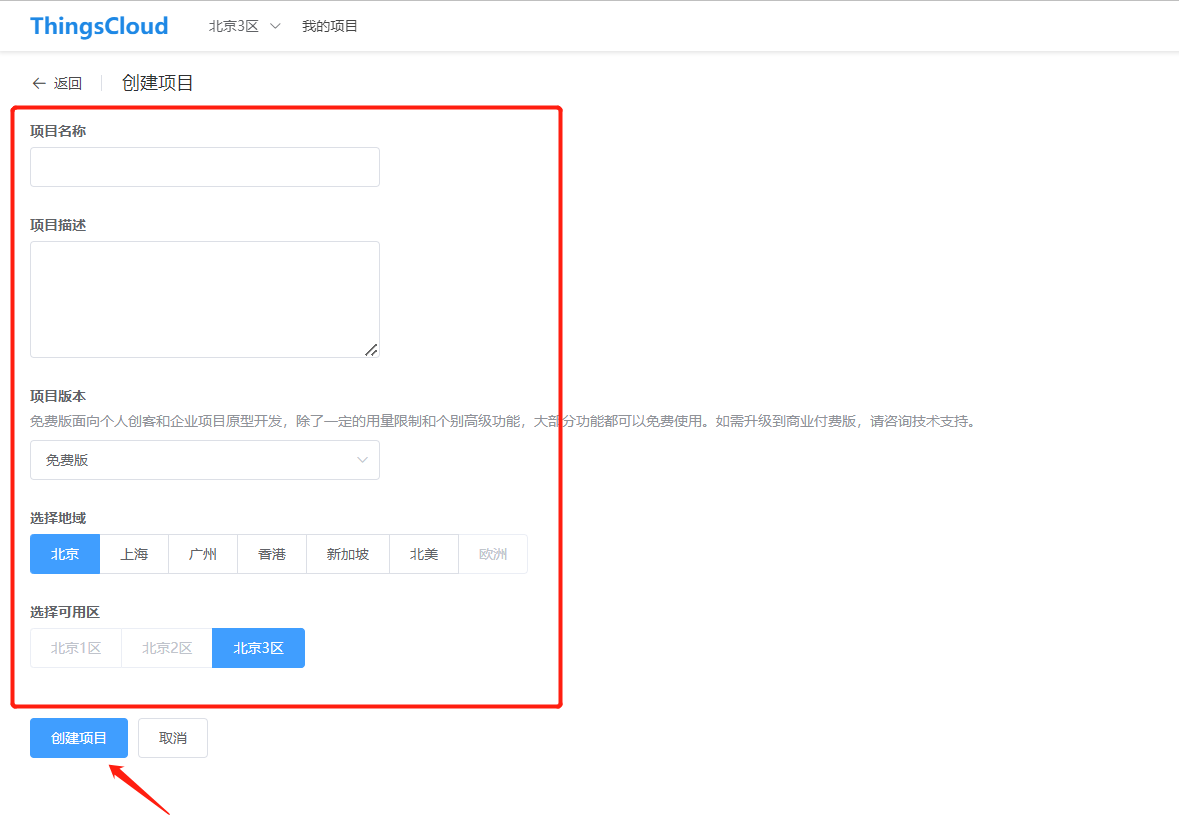This screenshot has height=831, width=1179.
Task: Select 北京 as the region
Action: pyautogui.click(x=65, y=554)
